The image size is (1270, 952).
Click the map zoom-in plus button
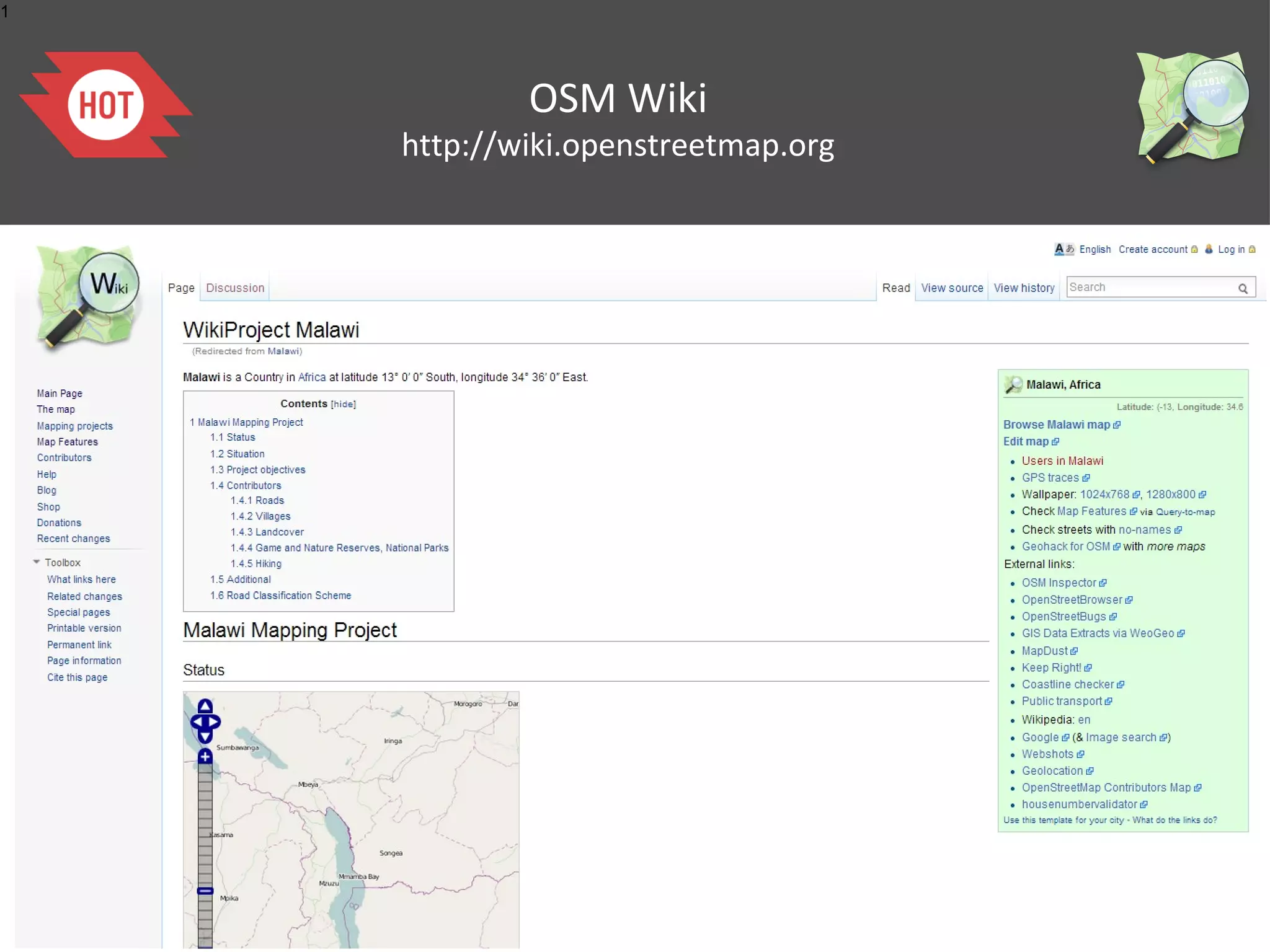[x=205, y=757]
